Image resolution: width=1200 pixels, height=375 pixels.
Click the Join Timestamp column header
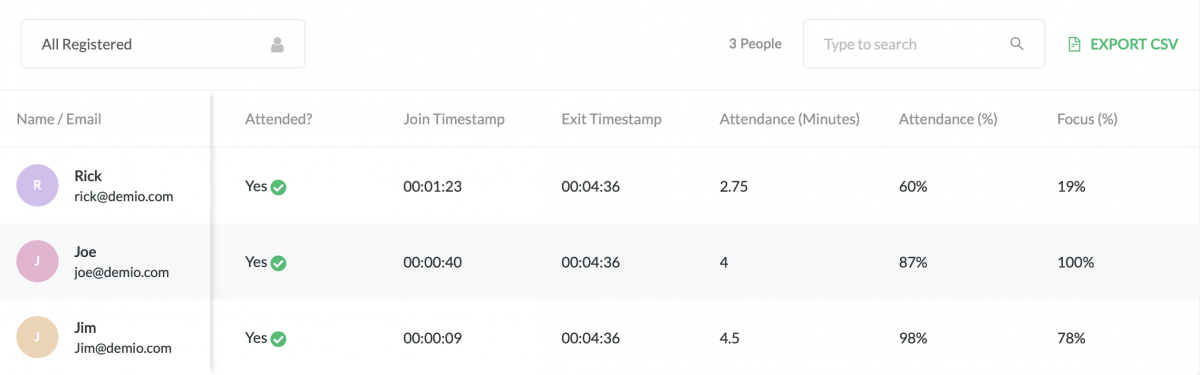click(x=454, y=119)
